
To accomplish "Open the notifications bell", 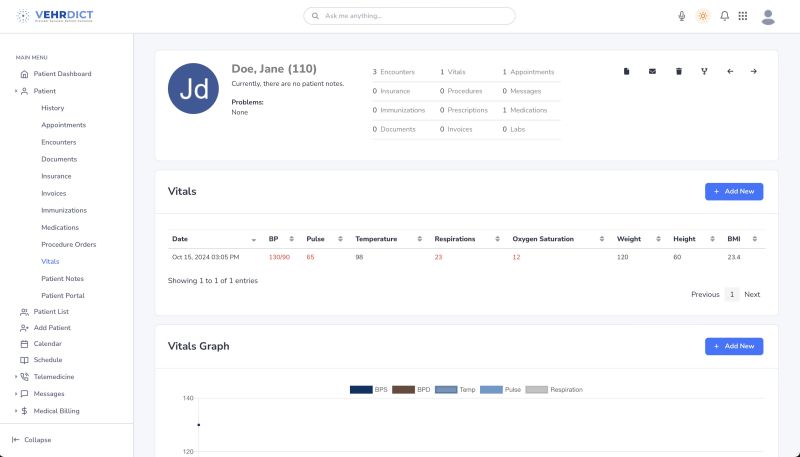I will 724,16.
